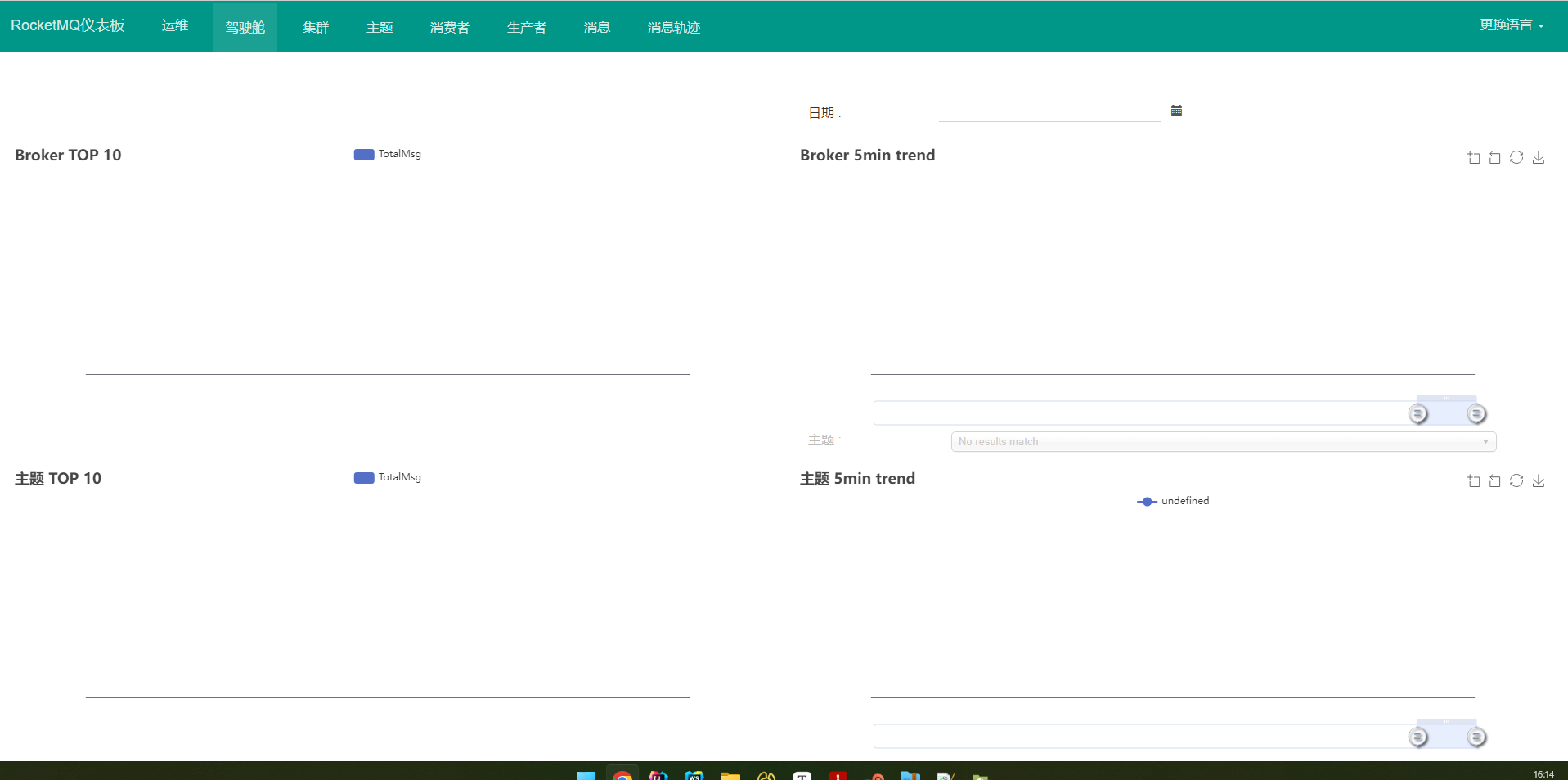Open WebStorm from the taskbar

694,774
